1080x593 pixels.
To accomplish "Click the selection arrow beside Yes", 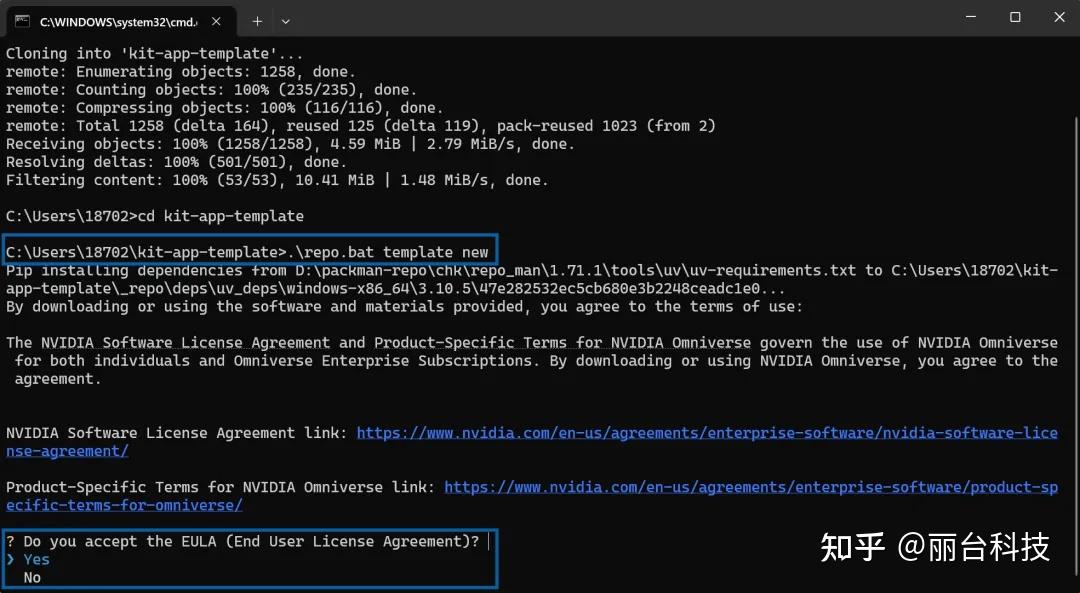I will (11, 560).
